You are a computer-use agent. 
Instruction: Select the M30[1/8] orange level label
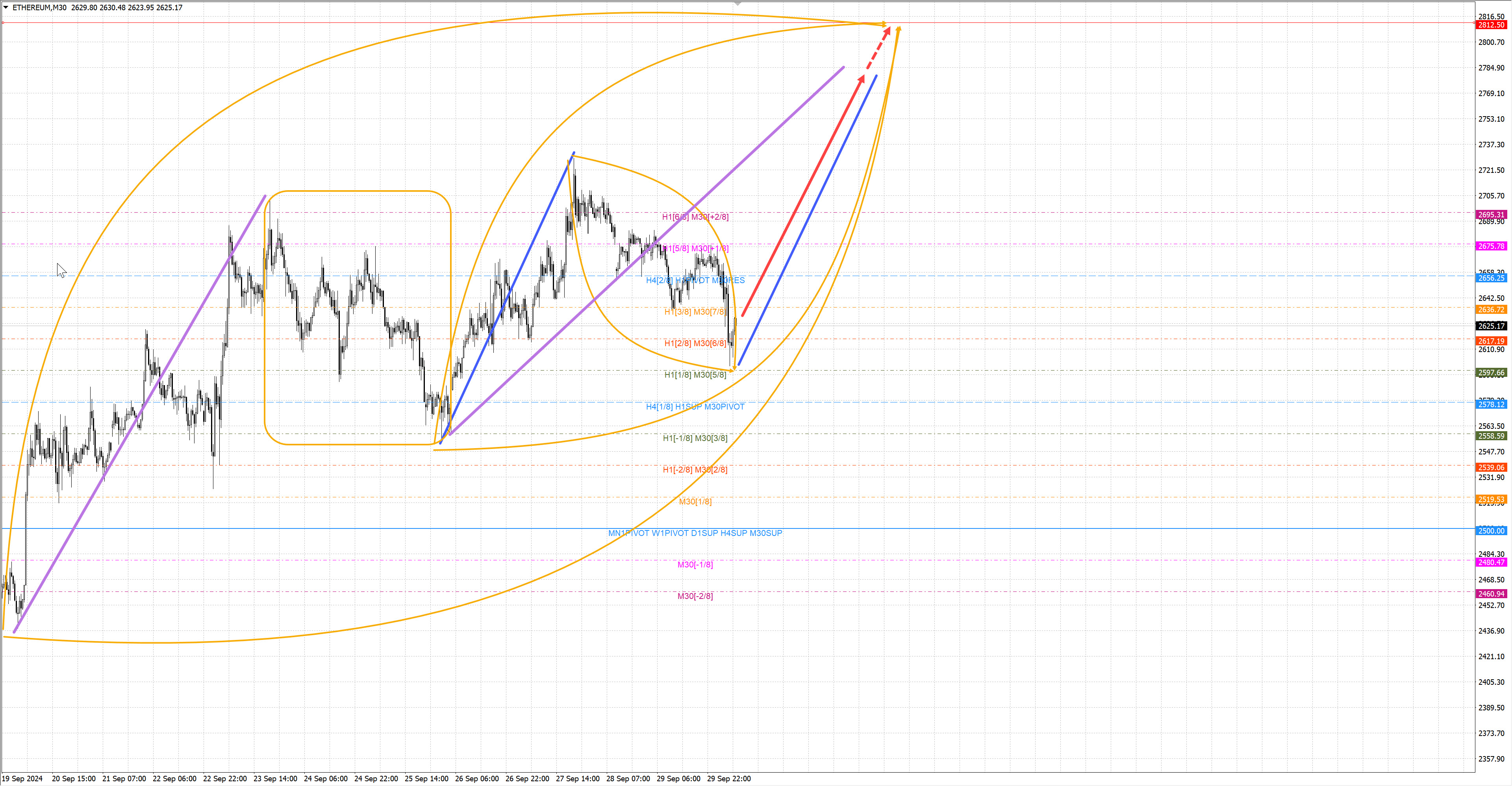(x=695, y=501)
